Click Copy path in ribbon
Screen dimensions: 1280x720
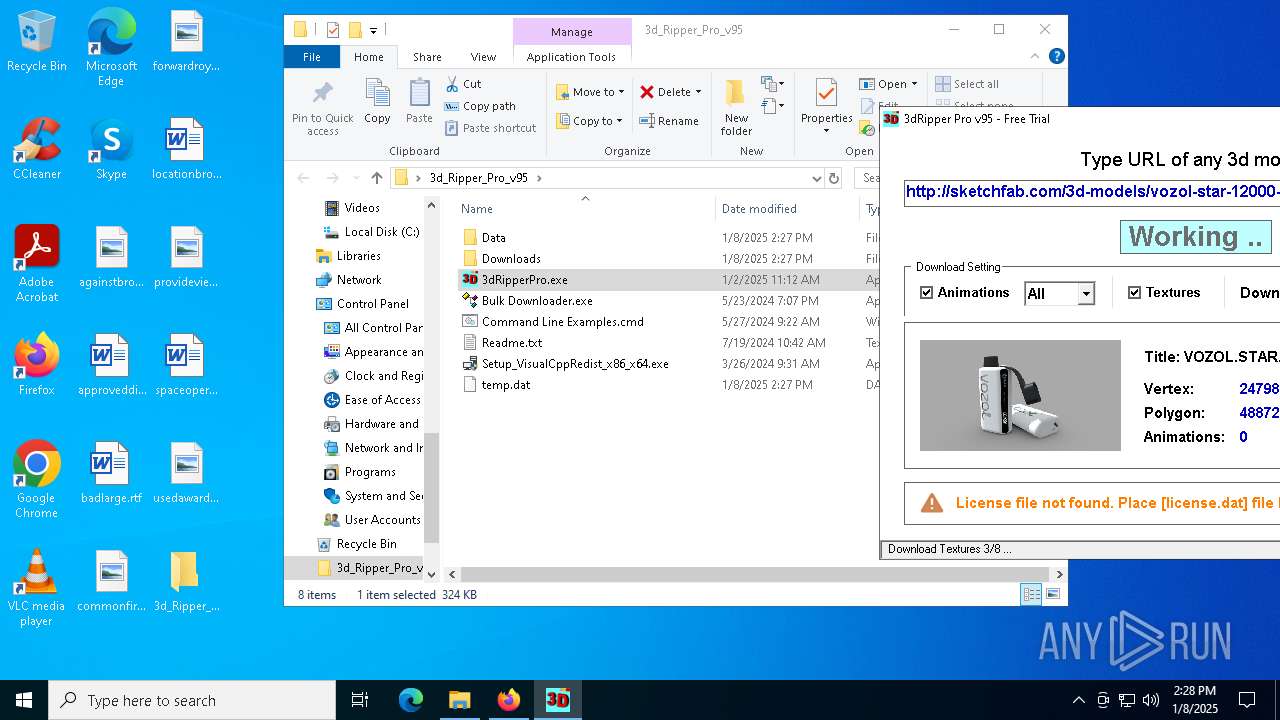coord(480,106)
